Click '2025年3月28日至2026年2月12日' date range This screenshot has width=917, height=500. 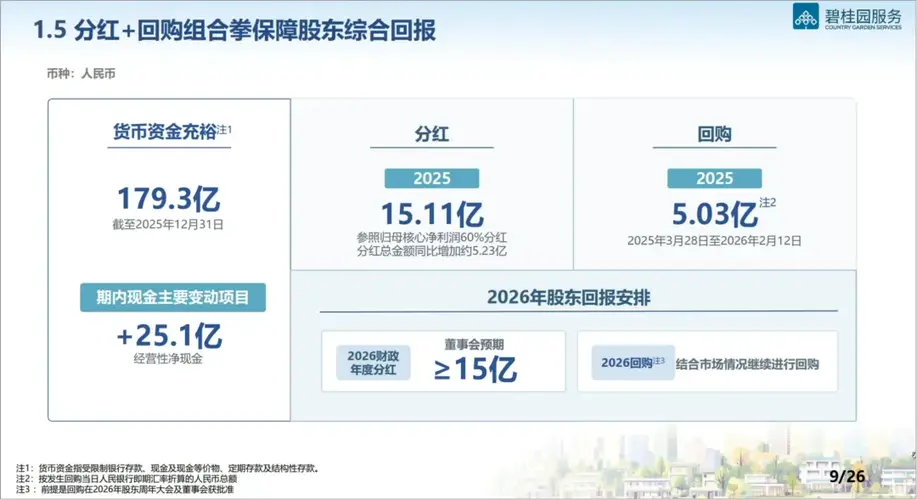click(x=714, y=241)
